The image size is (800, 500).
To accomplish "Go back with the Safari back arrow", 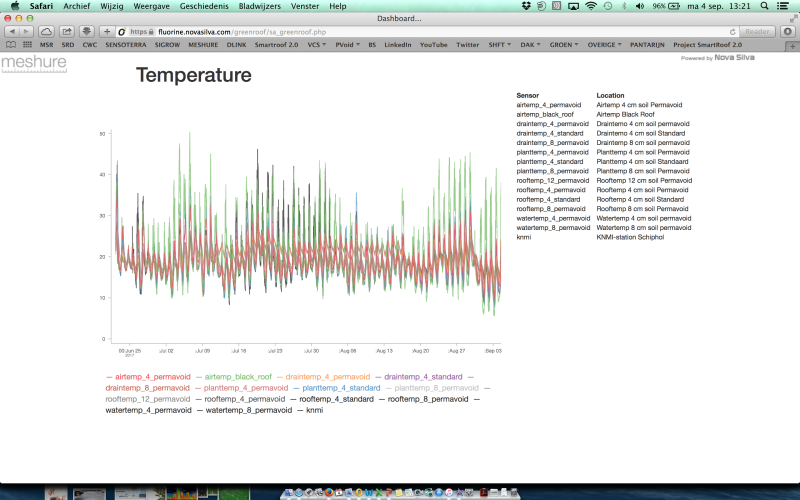I will pyautogui.click(x=13, y=32).
